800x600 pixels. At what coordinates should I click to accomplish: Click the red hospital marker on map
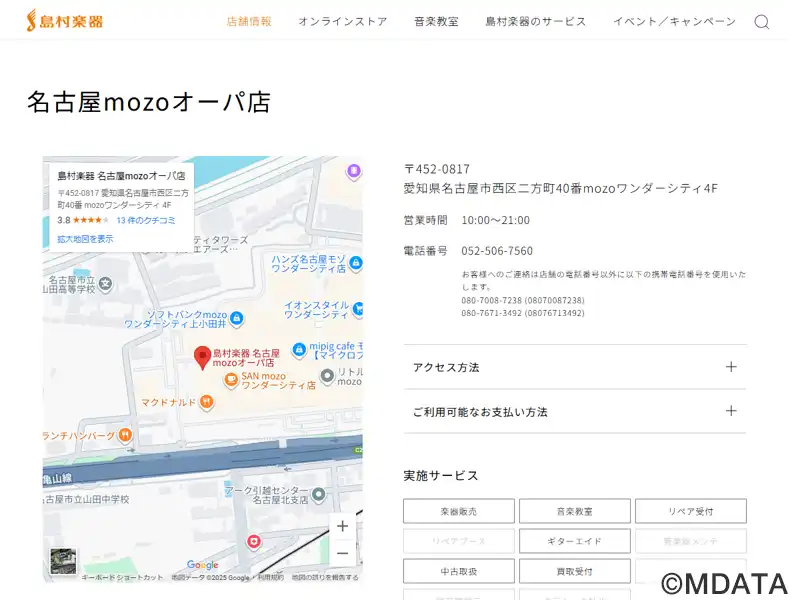tap(254, 541)
